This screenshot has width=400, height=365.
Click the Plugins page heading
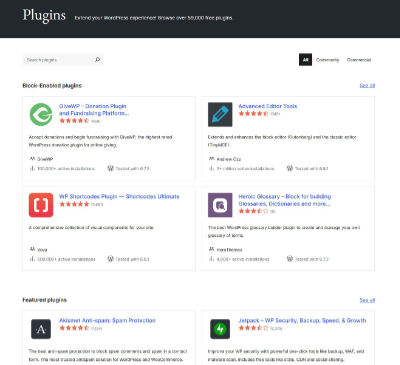point(44,15)
